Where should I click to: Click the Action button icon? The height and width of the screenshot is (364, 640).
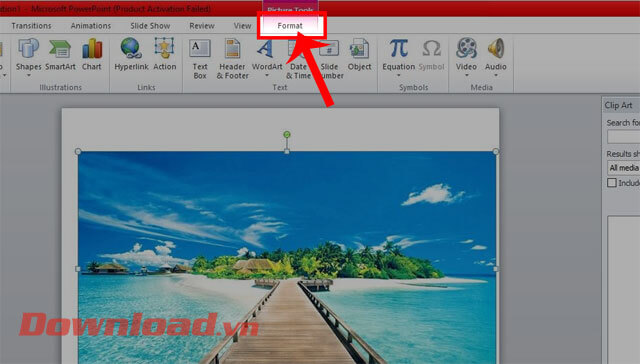click(164, 48)
